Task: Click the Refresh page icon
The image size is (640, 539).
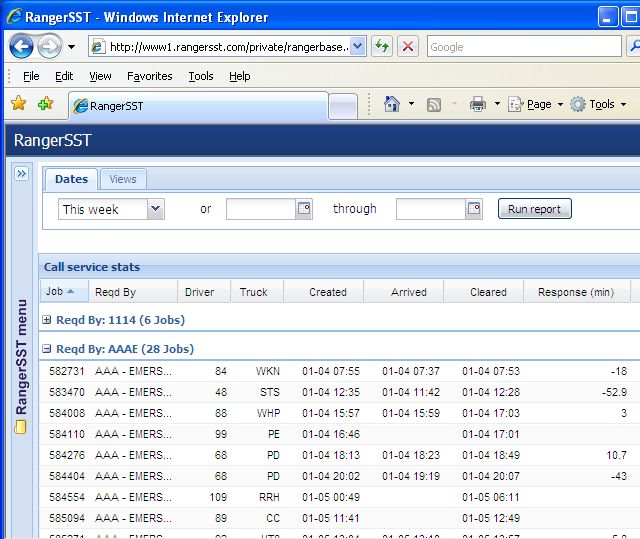Action: [382, 47]
